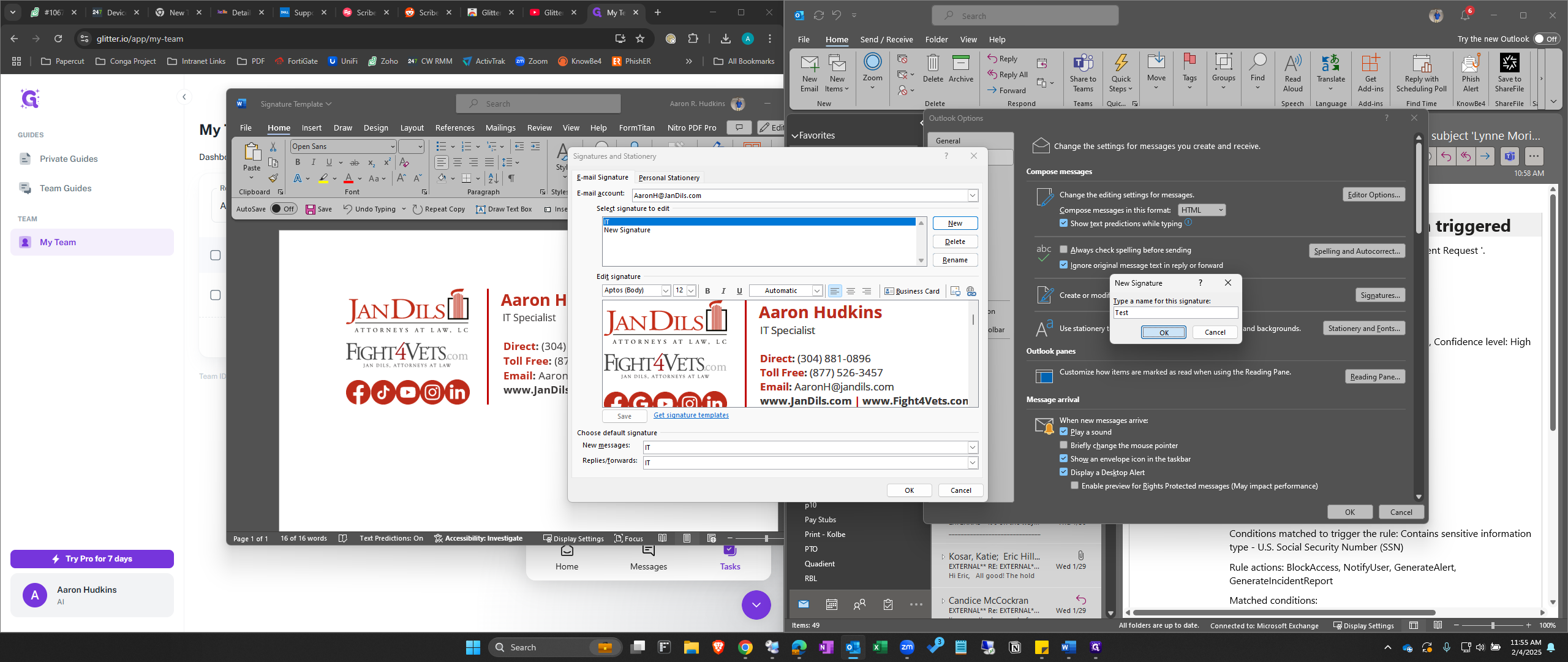Click Get Add-ins icon

[x=1370, y=72]
